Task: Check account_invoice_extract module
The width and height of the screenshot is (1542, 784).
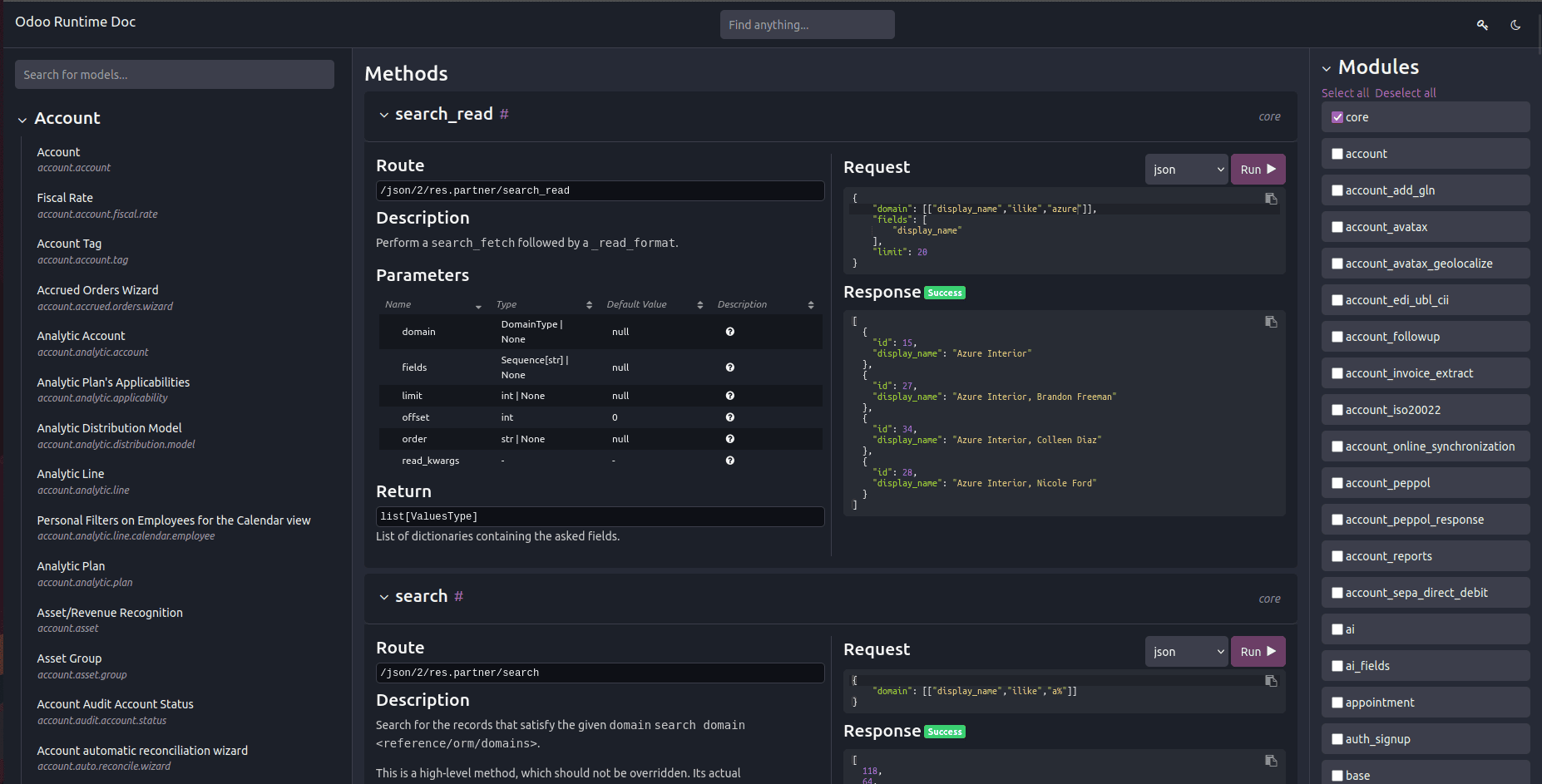Action: tap(1337, 373)
